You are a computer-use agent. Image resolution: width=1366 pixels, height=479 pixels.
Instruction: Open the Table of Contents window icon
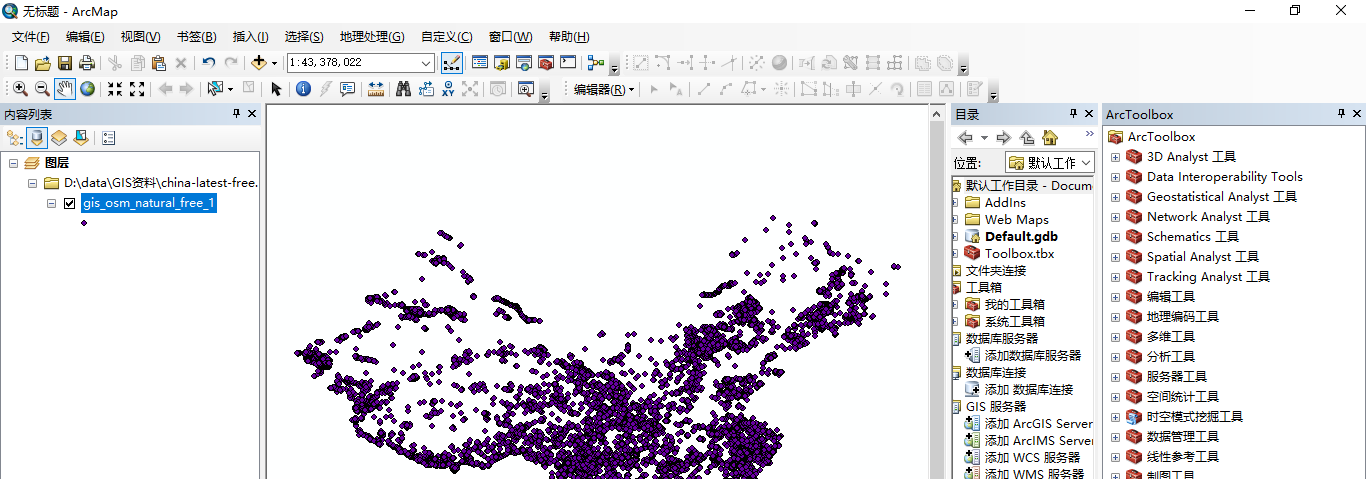(x=480, y=62)
